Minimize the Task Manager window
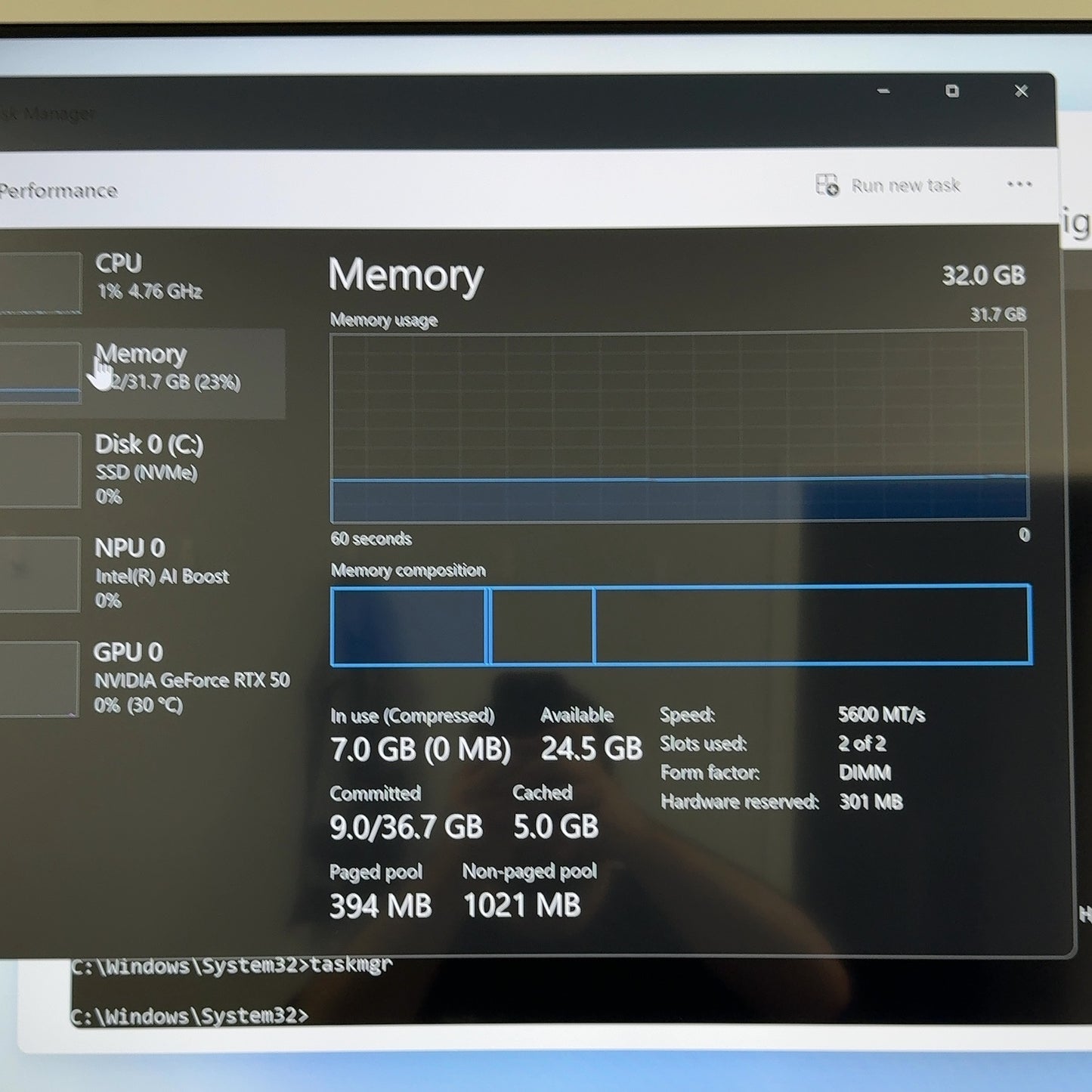The image size is (1092, 1092). [x=883, y=91]
